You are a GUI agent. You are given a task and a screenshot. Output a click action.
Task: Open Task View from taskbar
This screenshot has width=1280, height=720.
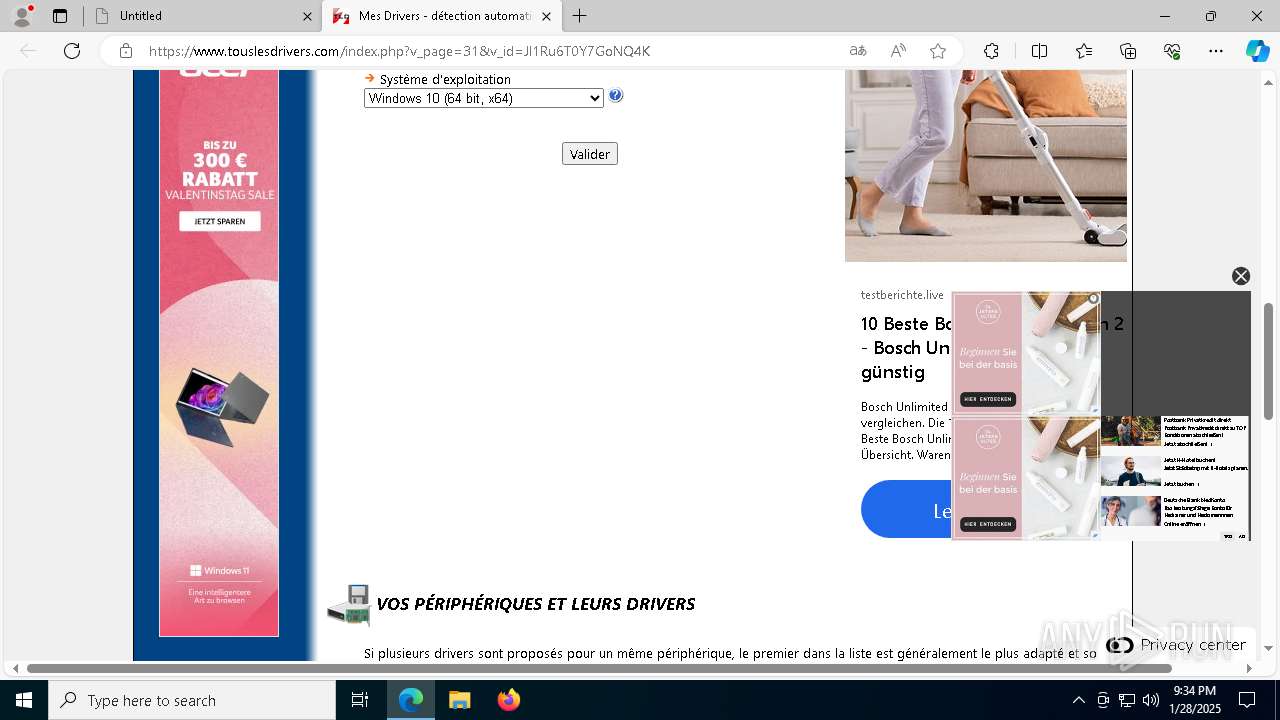pyautogui.click(x=360, y=700)
